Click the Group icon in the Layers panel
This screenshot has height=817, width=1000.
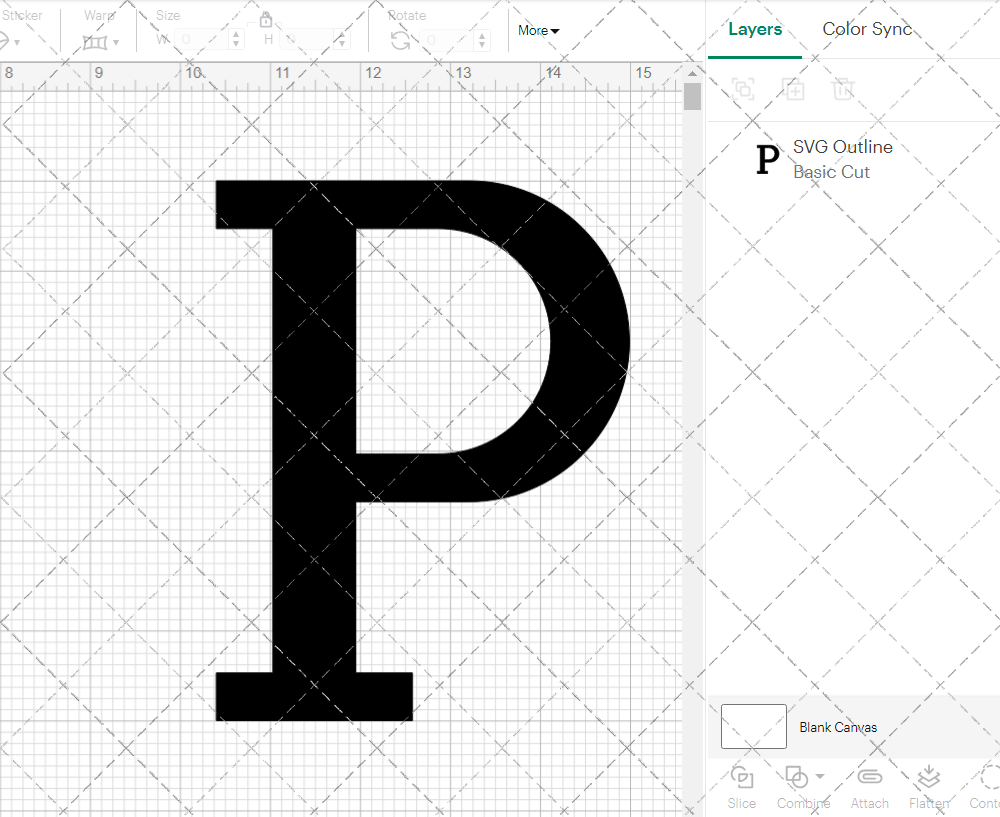(742, 89)
